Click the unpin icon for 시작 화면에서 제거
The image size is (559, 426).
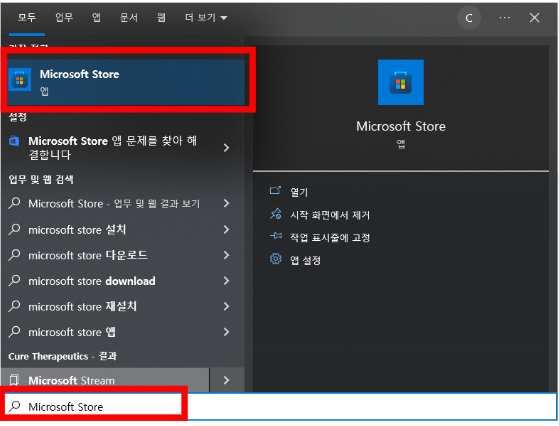pyautogui.click(x=275, y=214)
